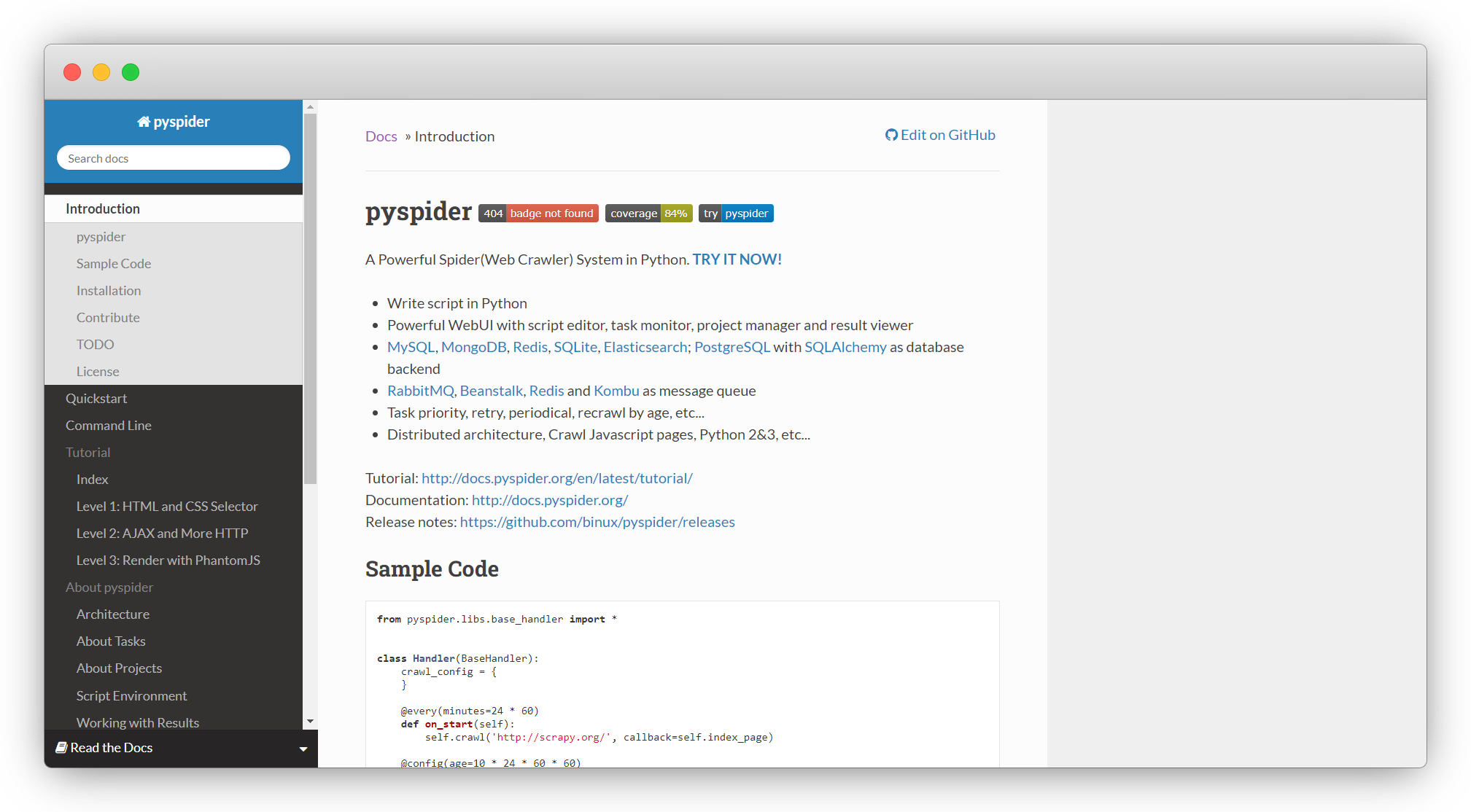Open the docs.pyspider.org documentation link

(550, 500)
